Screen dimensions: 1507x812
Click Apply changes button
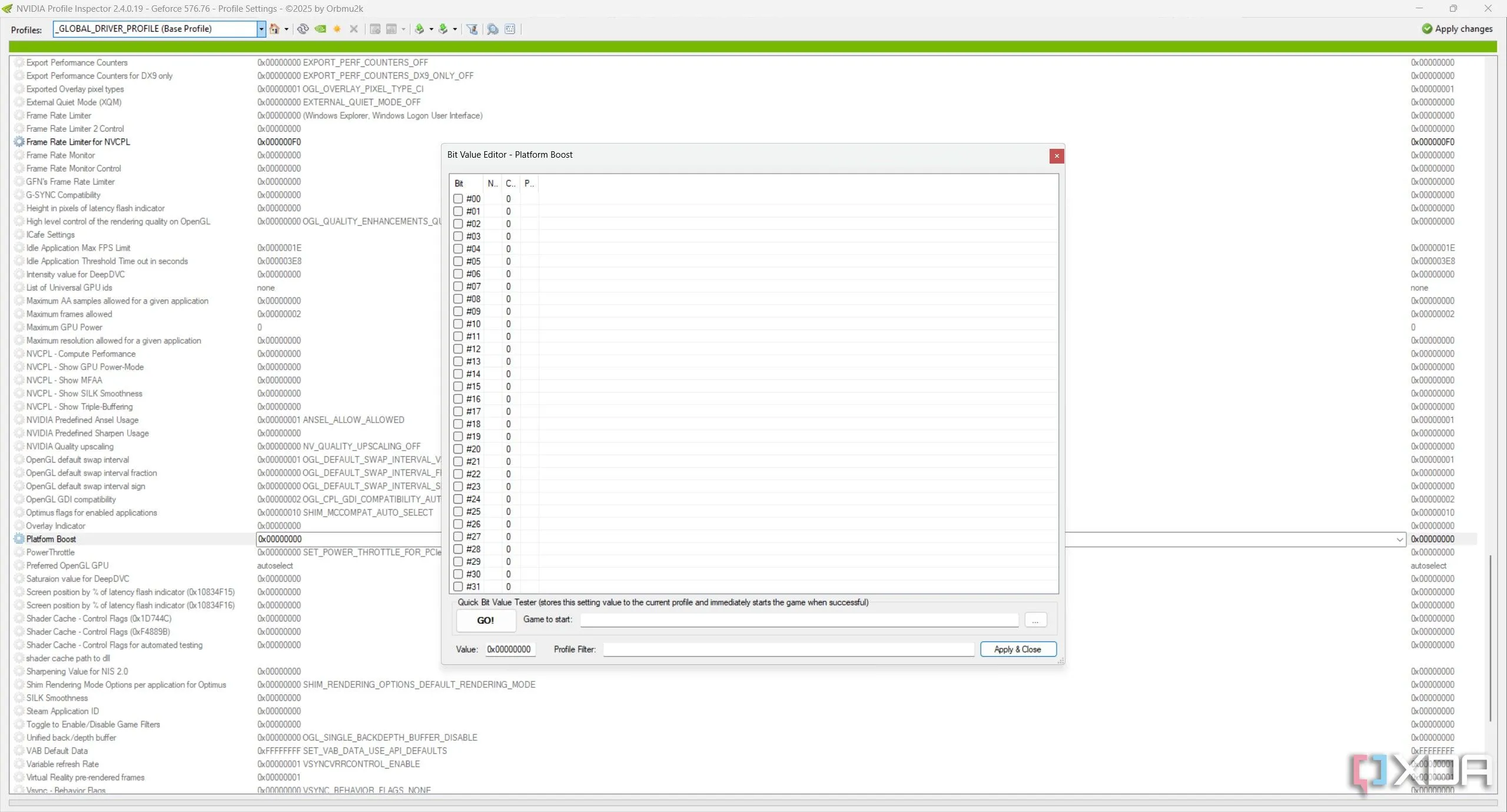pos(1457,29)
